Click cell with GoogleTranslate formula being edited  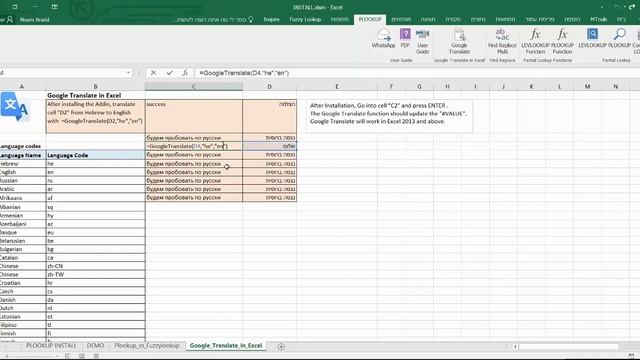pyautogui.click(x=194, y=146)
